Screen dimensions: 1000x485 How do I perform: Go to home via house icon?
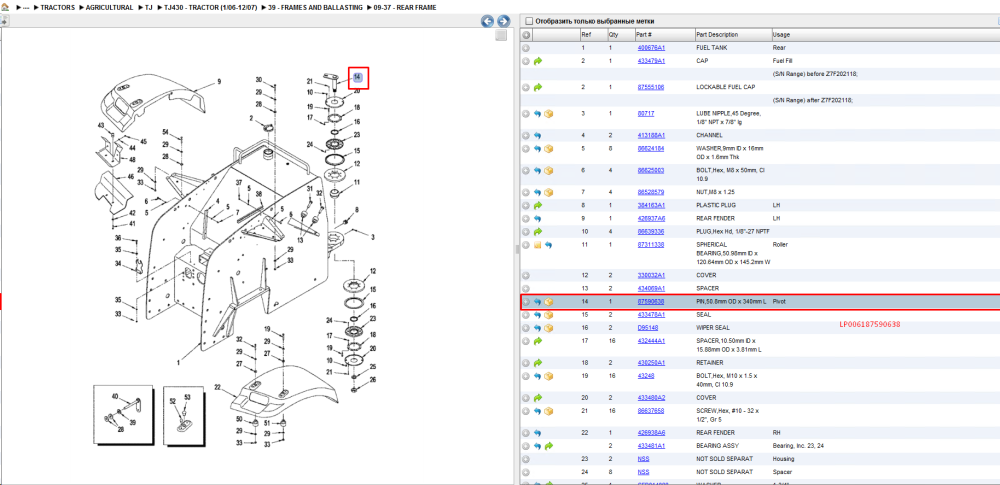pyautogui.click(x=4, y=7)
